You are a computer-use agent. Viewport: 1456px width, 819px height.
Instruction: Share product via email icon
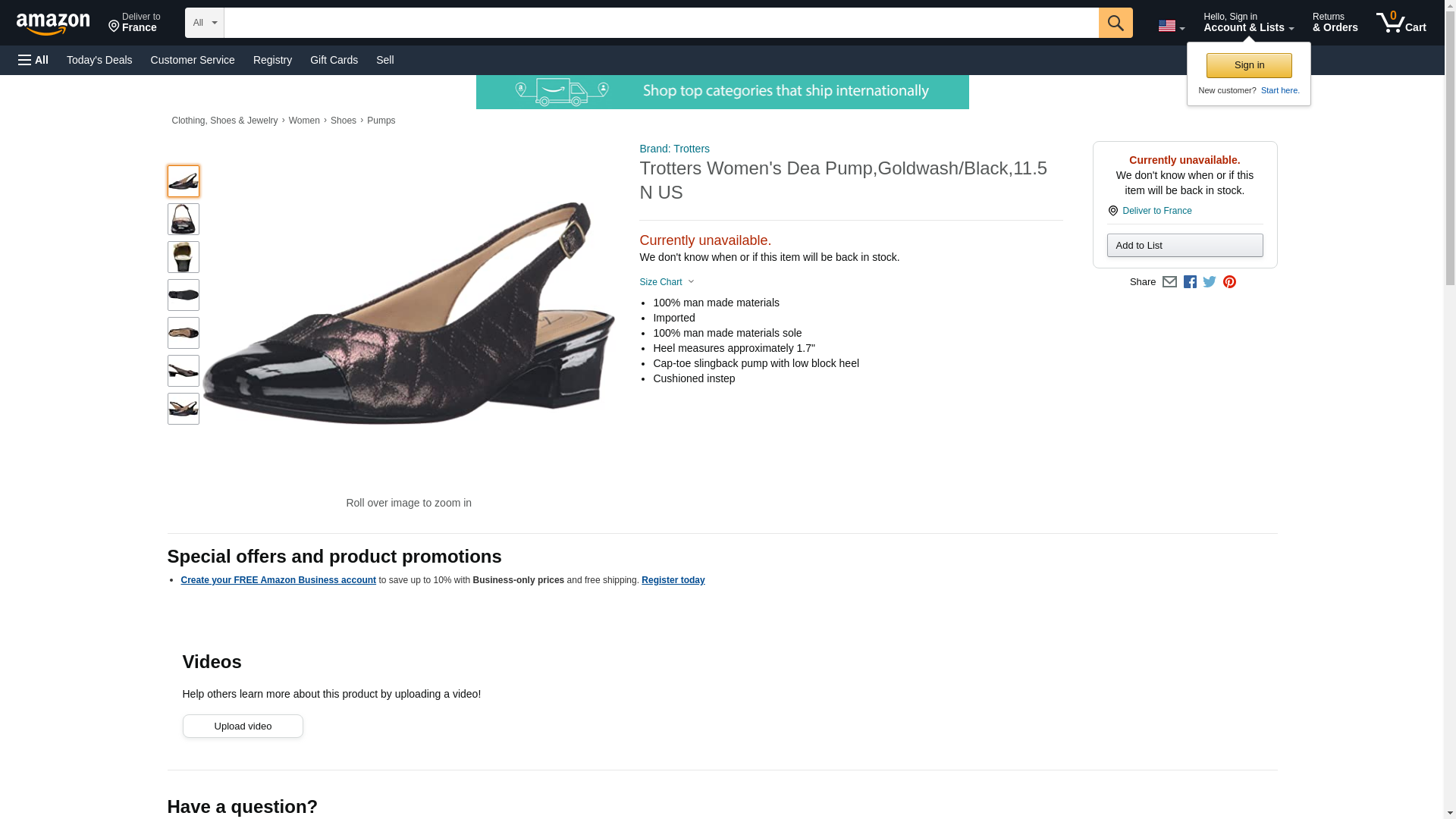tap(1169, 282)
